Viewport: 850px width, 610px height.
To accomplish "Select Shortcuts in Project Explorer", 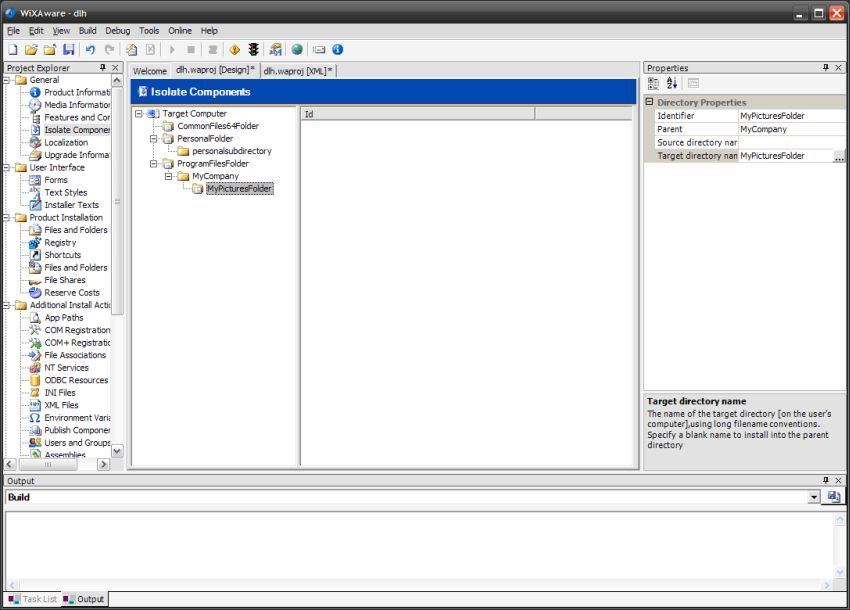I will pyautogui.click(x=63, y=255).
